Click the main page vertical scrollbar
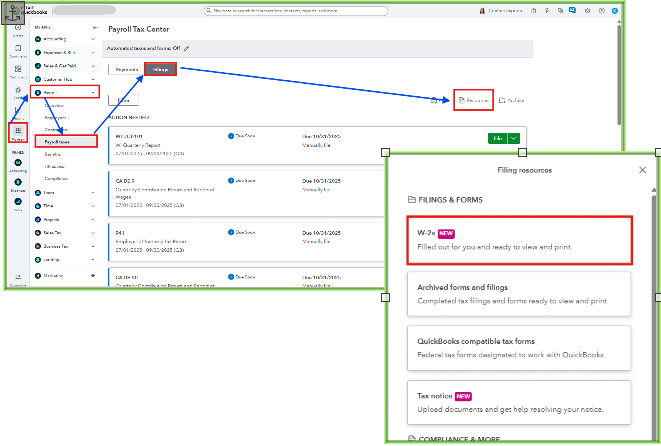The image size is (661, 446). coord(619,76)
